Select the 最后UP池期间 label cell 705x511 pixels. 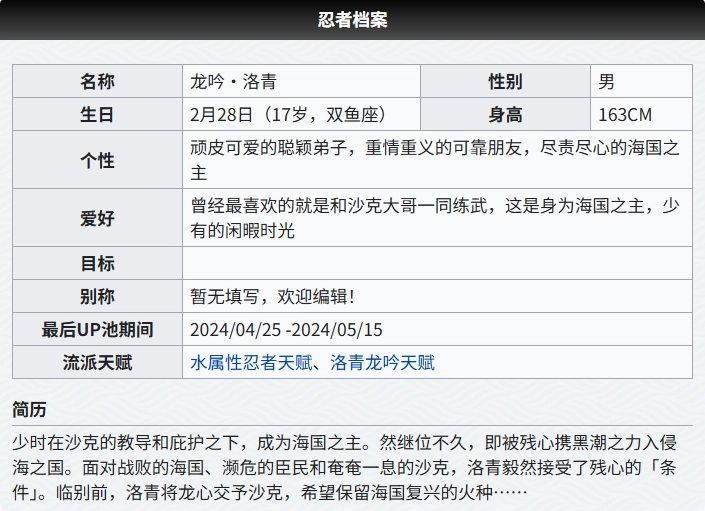pos(97,329)
